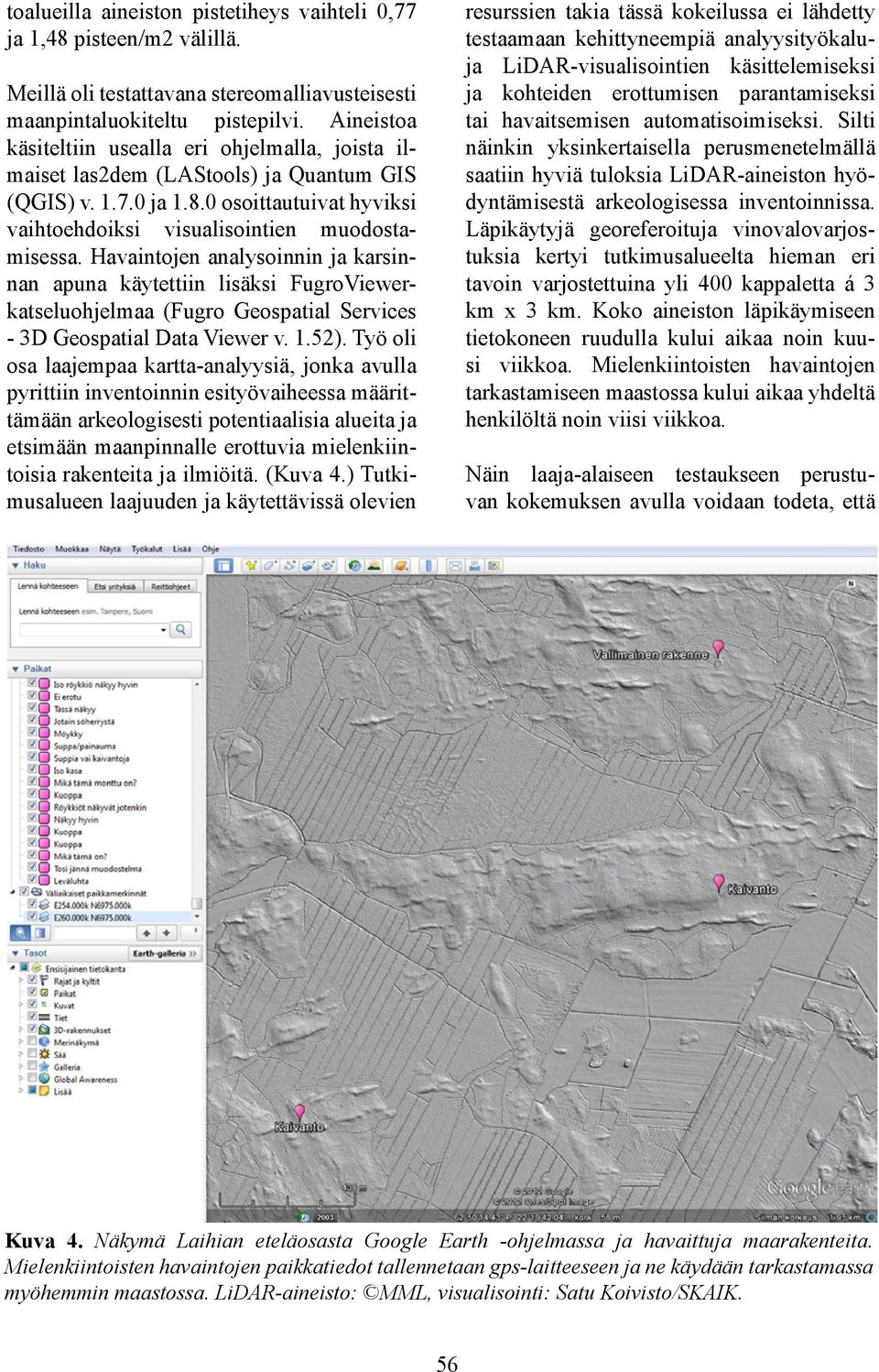The height and width of the screenshot is (1372, 879).
Task: Click the Paikat scrollbar down arrow
Action: point(197,916)
